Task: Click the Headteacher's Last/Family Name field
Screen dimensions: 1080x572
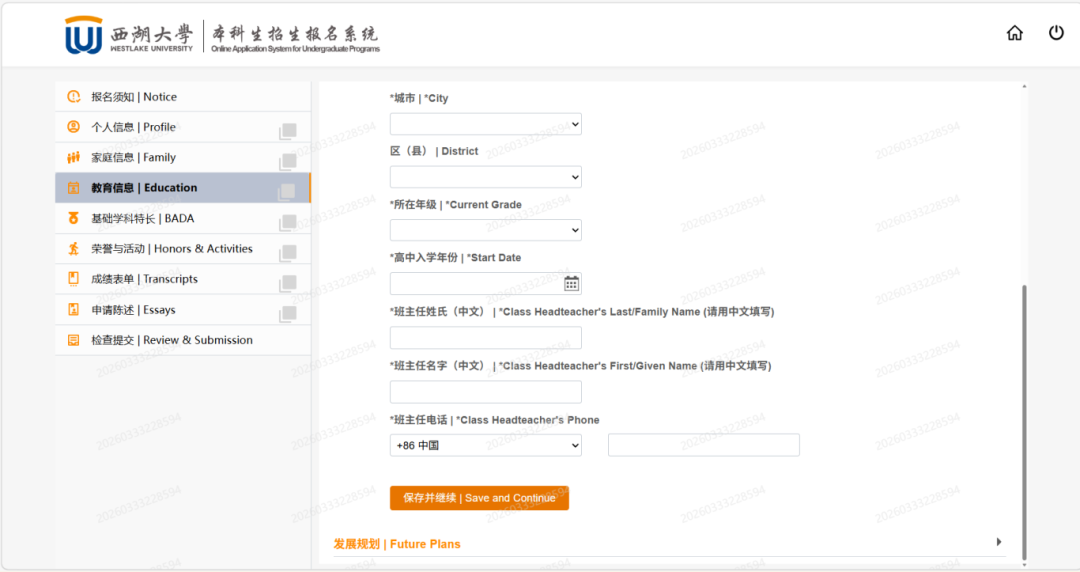Action: [486, 338]
